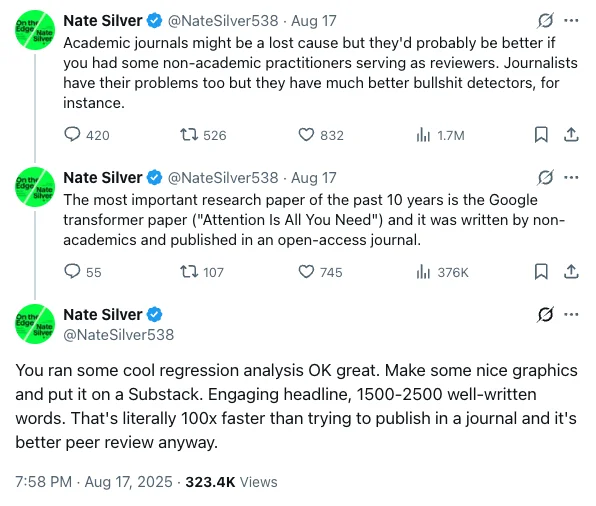Bookmark the academic journals tweet
This screenshot has width=596, height=506.
541,135
